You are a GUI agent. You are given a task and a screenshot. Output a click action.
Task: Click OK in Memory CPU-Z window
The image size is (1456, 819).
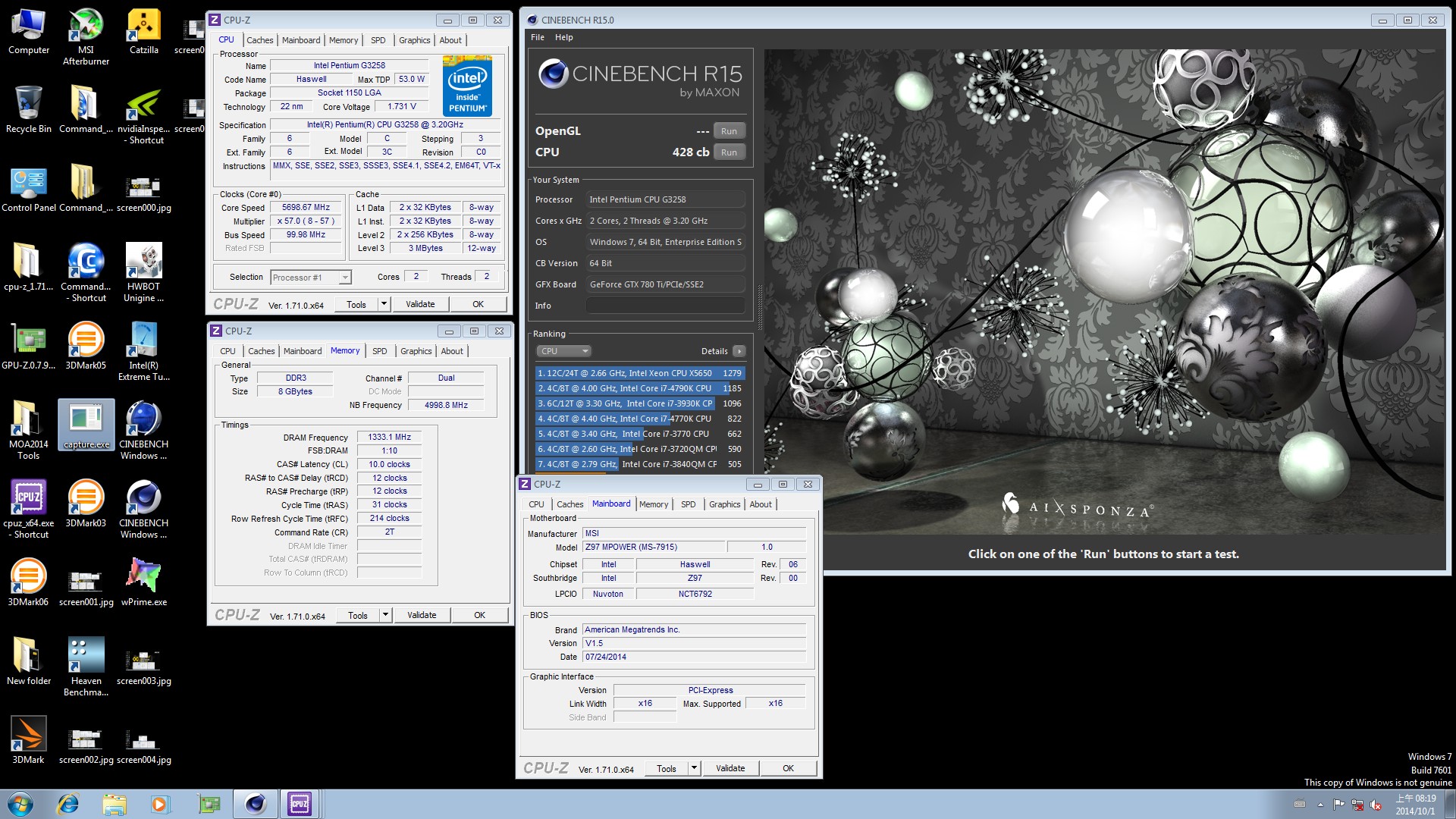pos(479,615)
